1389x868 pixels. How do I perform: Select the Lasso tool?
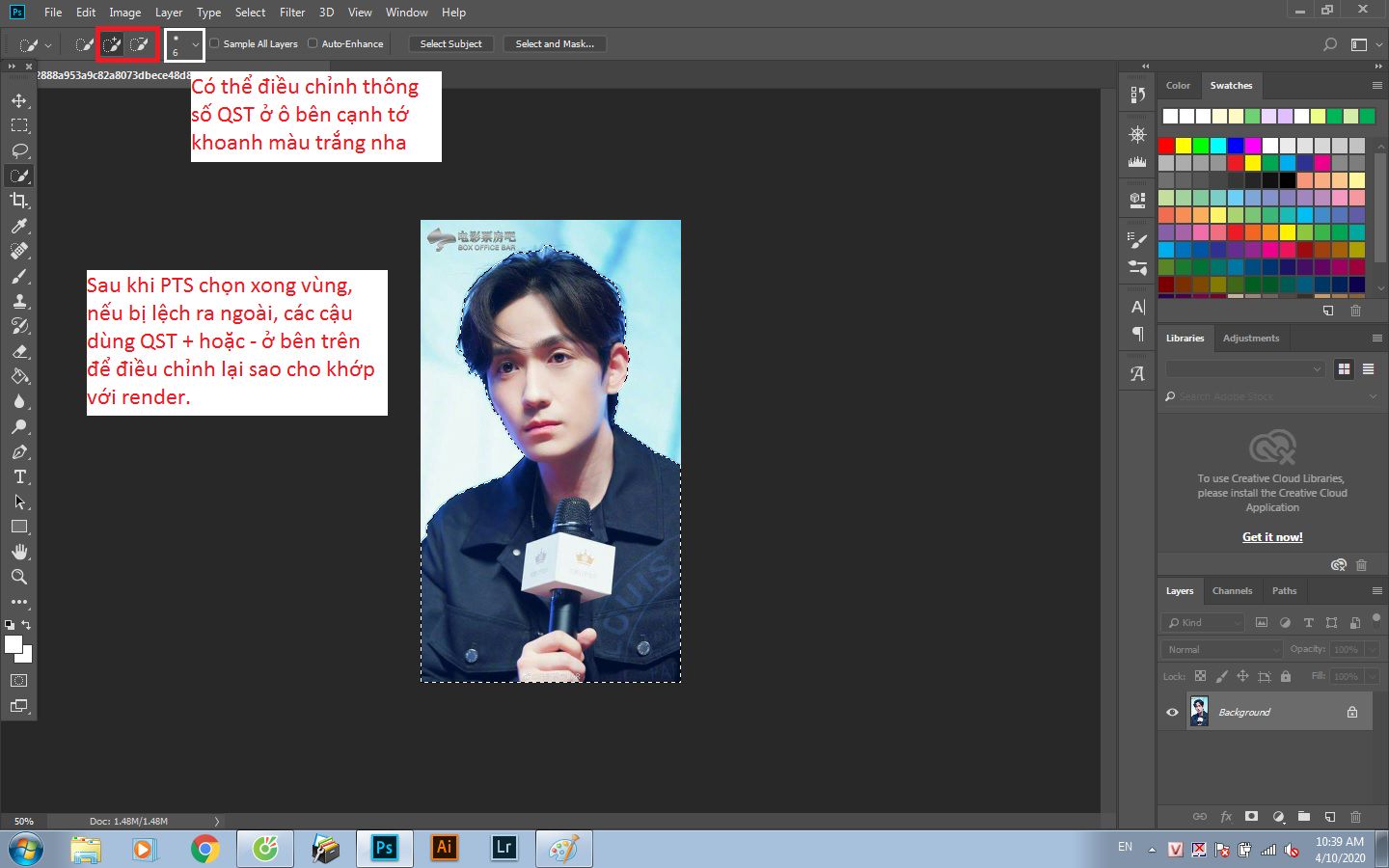pyautogui.click(x=18, y=151)
